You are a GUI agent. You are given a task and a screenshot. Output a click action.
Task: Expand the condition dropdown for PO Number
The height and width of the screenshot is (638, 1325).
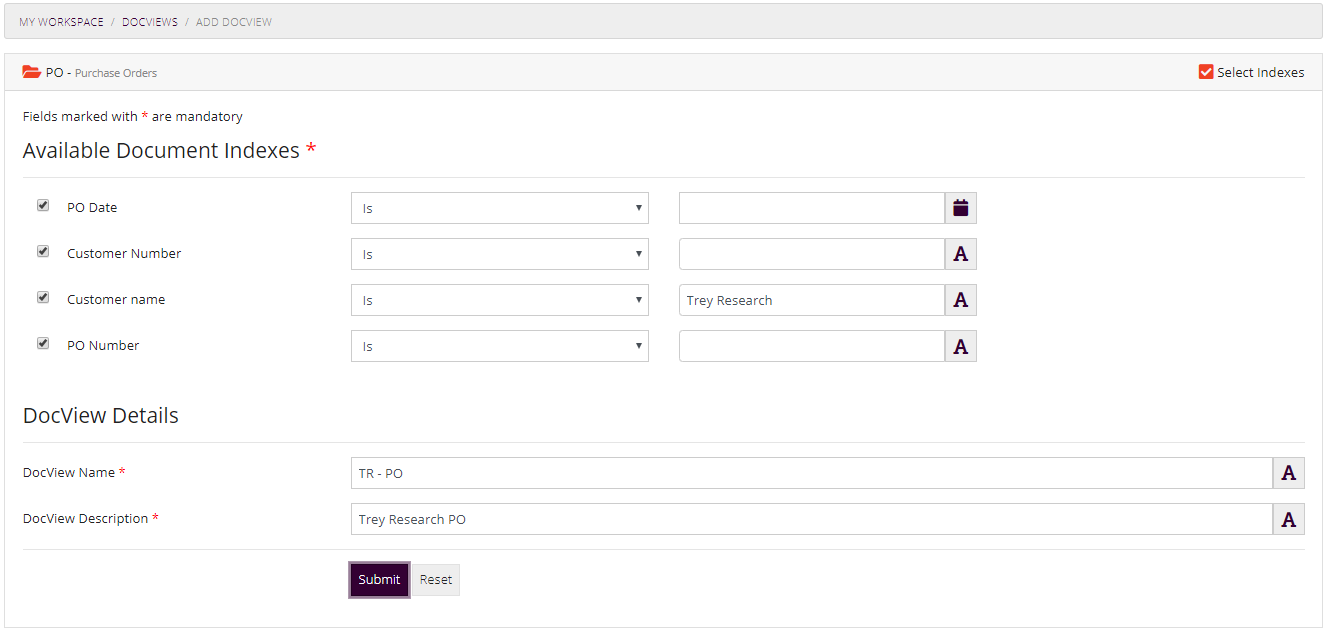500,345
